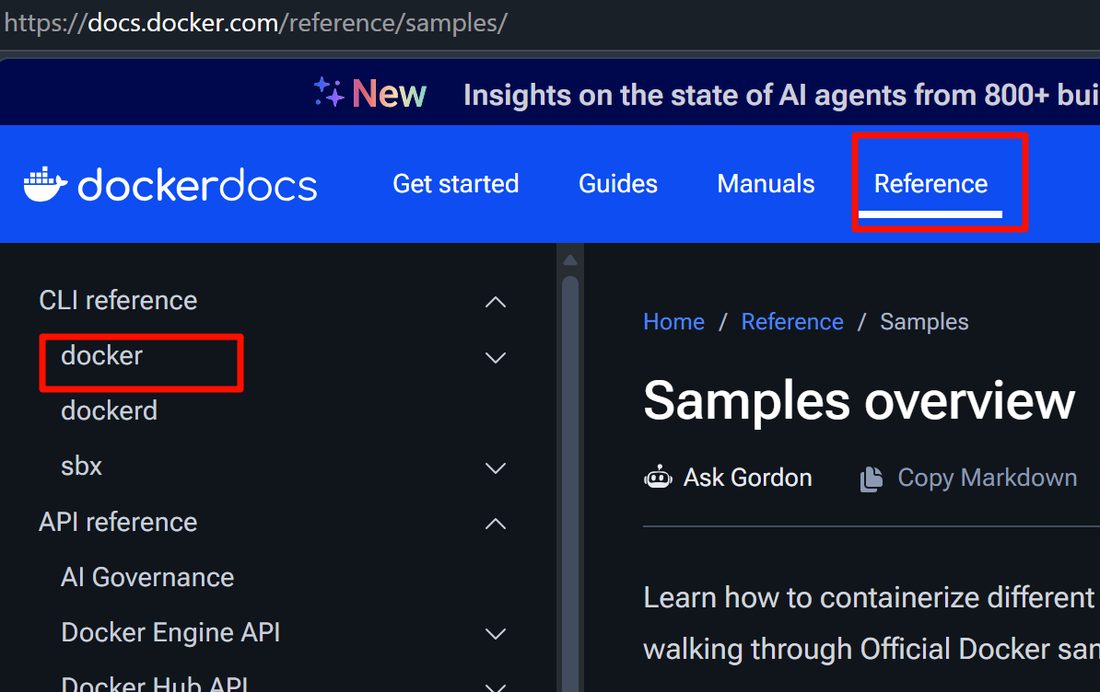Open the Guides tab
This screenshot has width=1100, height=692.
617,184
